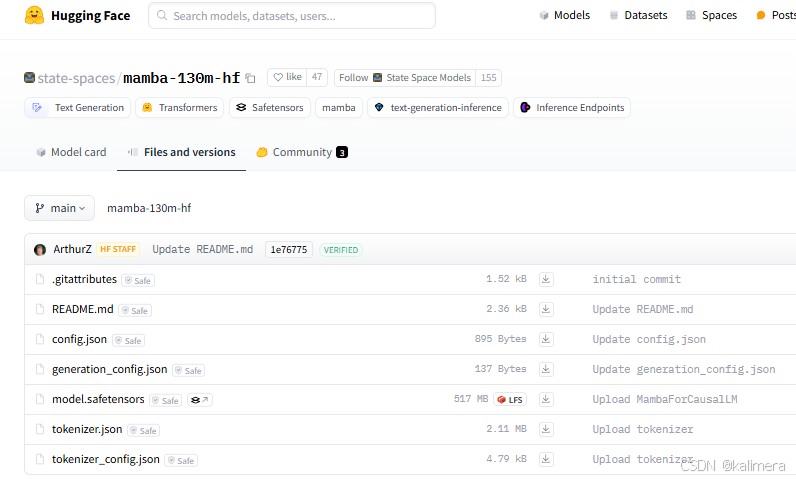Click the Safetensors tag
The height and width of the screenshot is (479, 796).
coord(270,108)
